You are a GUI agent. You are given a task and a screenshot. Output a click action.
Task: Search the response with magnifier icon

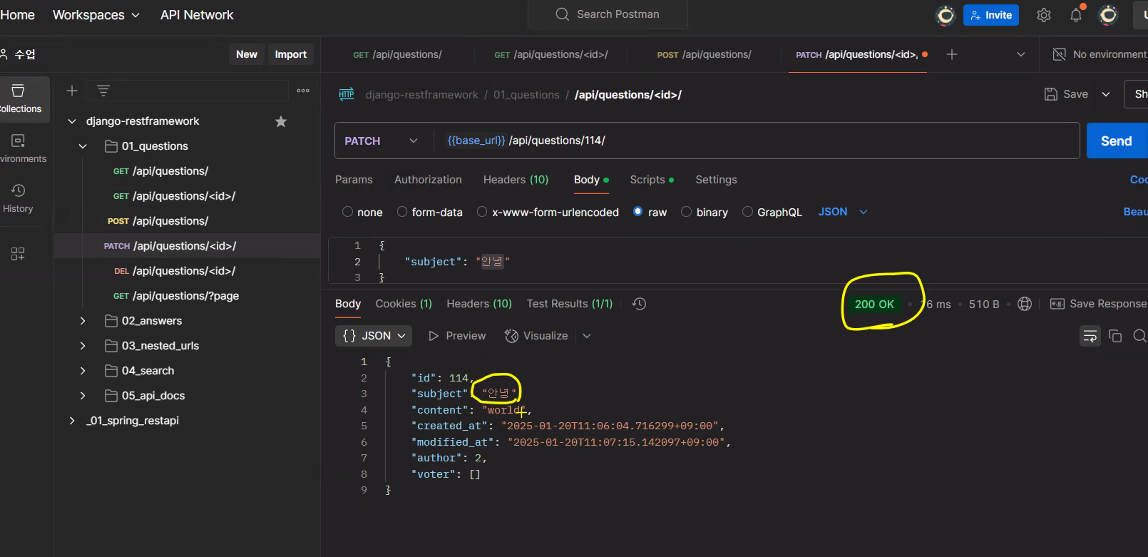tap(1139, 336)
